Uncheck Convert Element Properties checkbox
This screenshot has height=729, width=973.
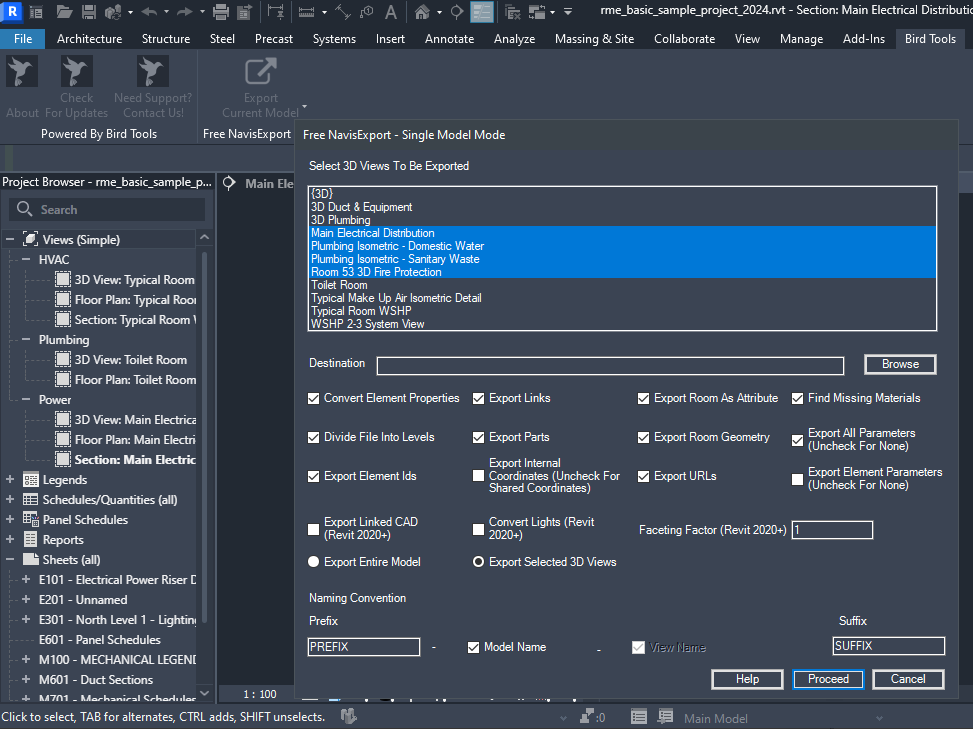coord(314,398)
